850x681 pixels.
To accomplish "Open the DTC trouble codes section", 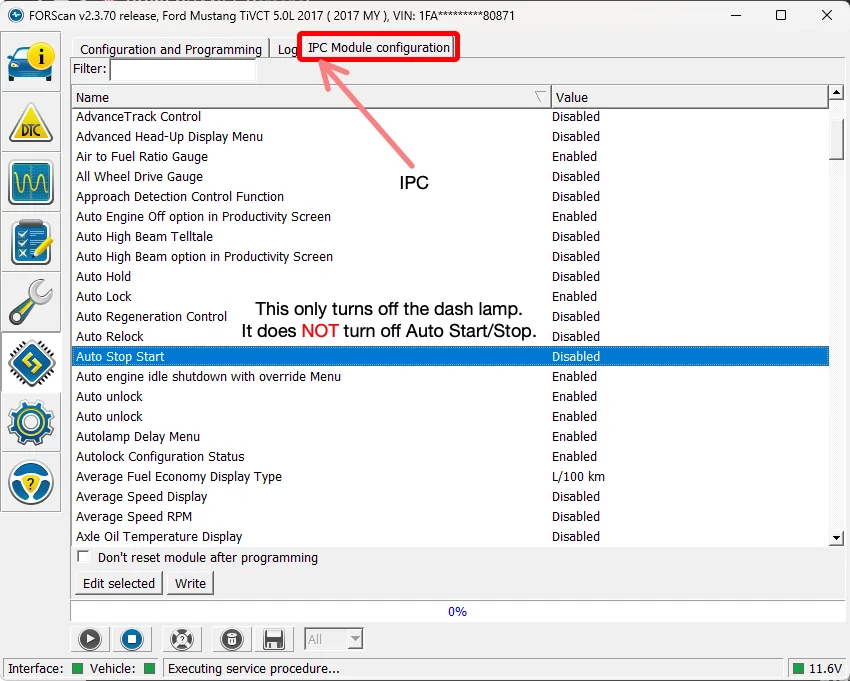I will [31, 123].
